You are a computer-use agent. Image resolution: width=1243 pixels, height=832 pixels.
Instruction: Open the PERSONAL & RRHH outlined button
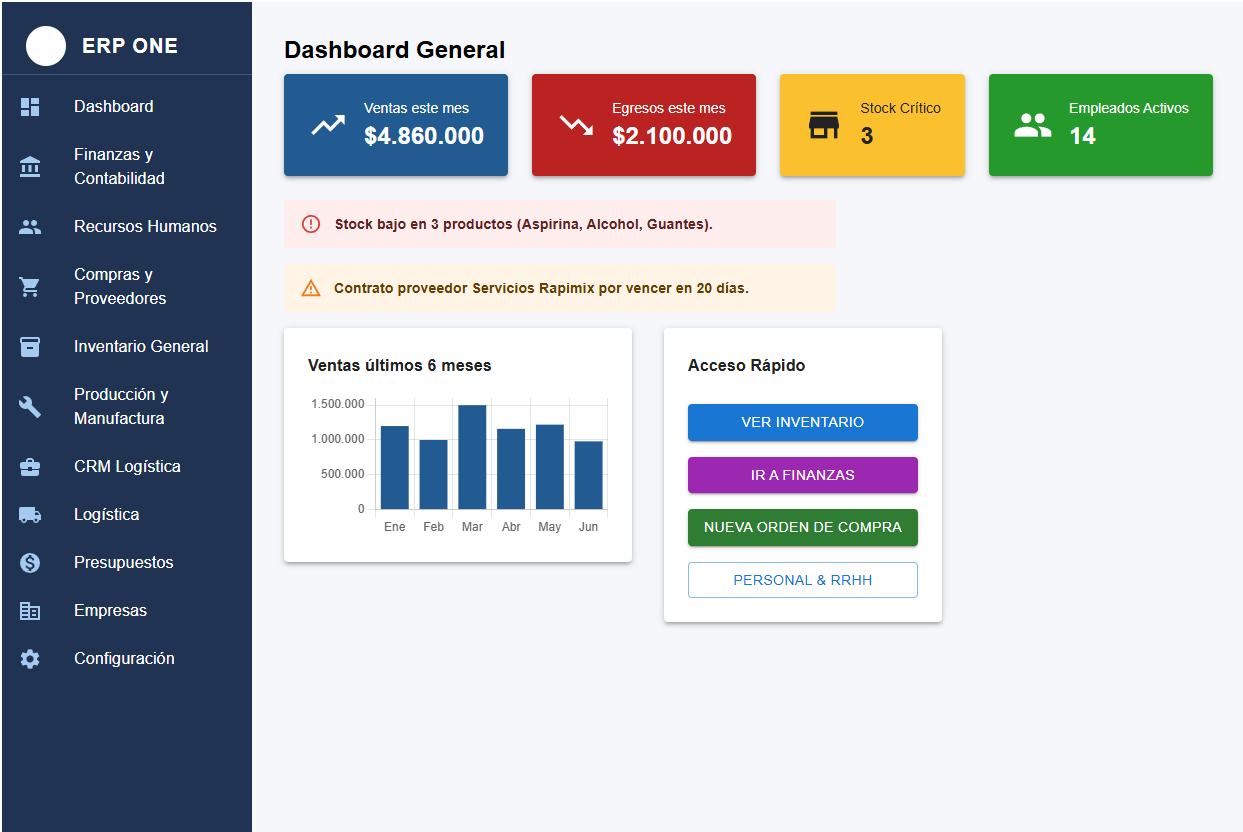802,580
